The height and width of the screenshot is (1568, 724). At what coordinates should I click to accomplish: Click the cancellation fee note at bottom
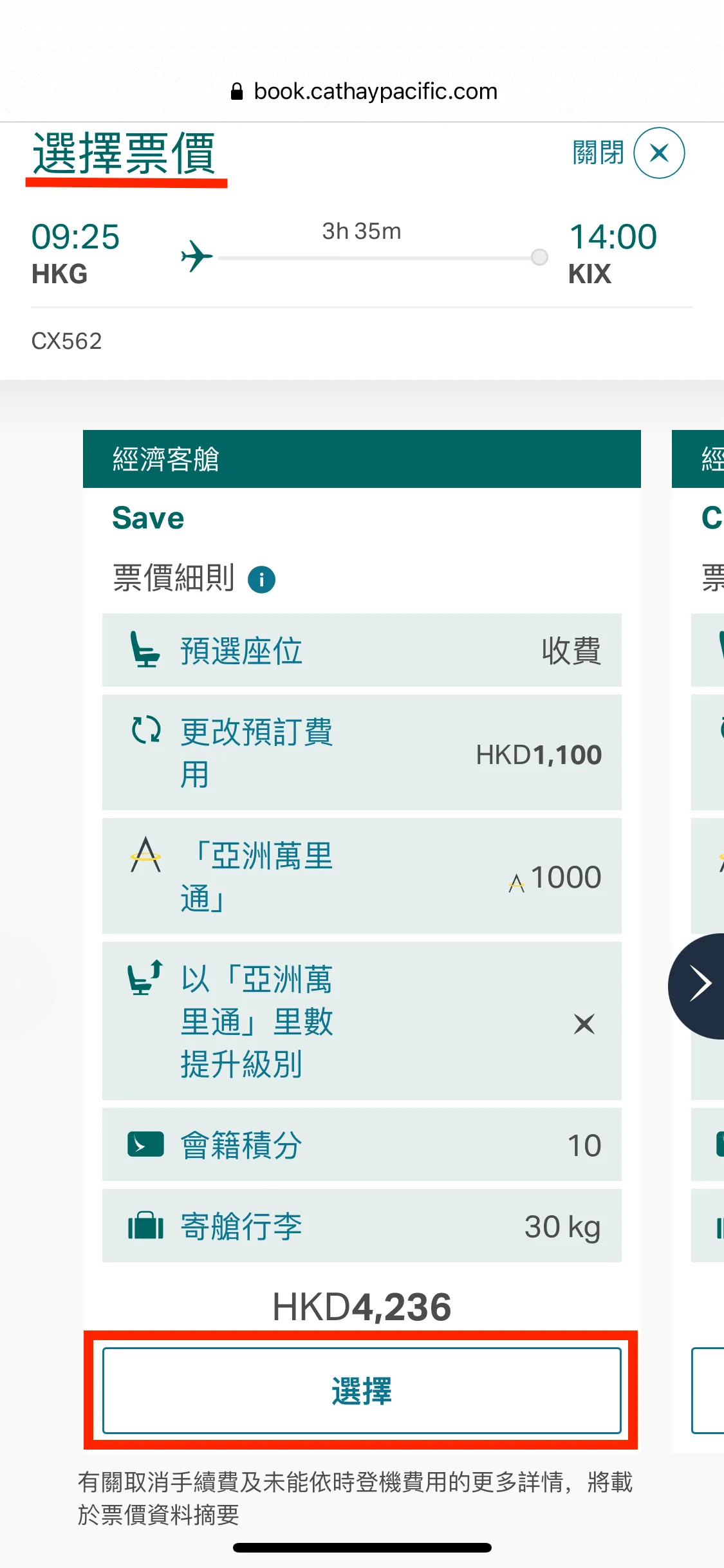point(355,1498)
